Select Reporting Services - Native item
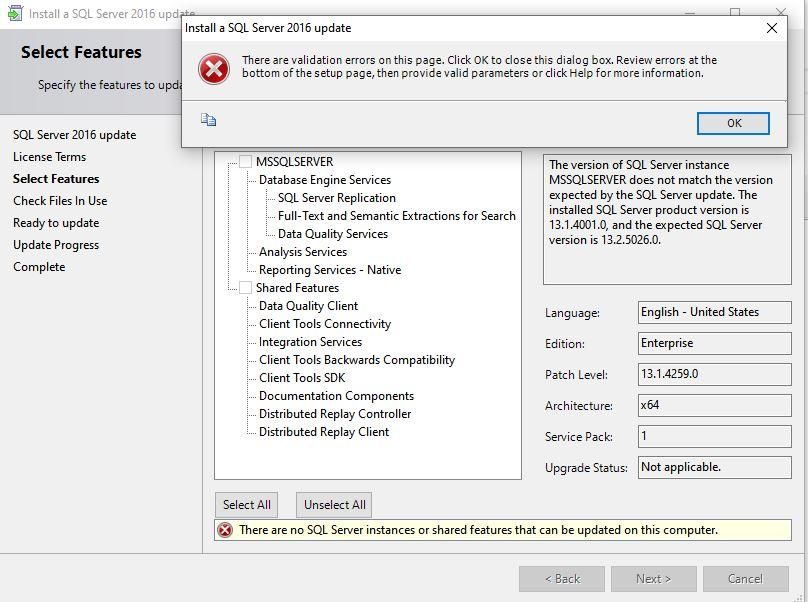 330,270
